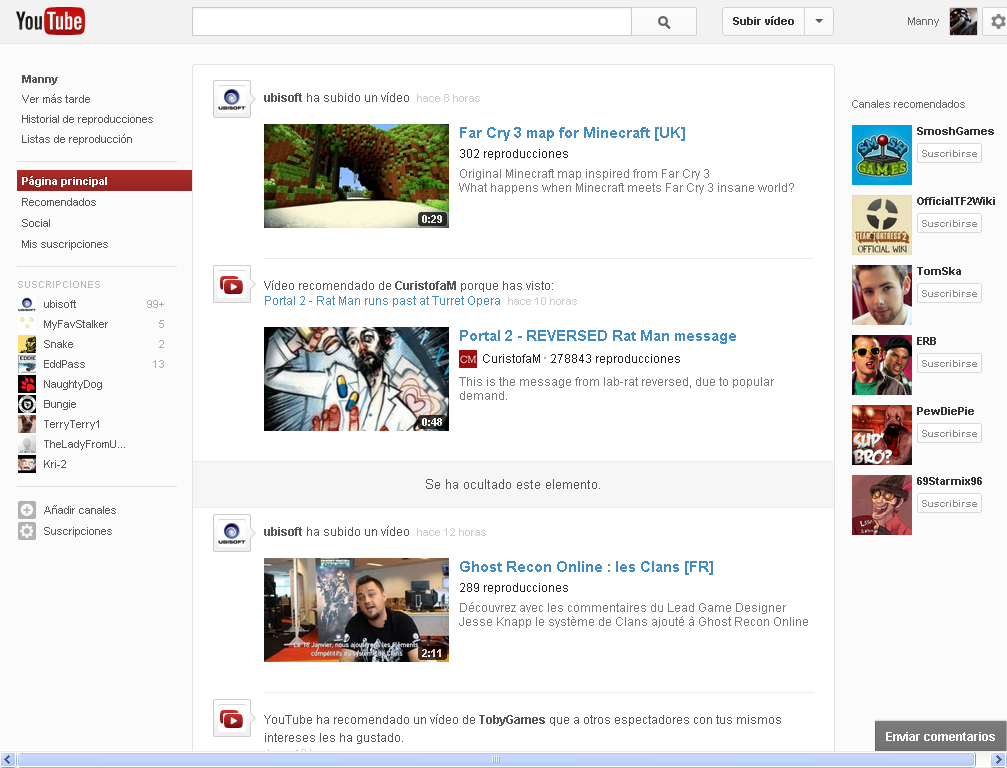This screenshot has height=768, width=1007.
Task: Click Manny's profile avatar in header
Action: [963, 22]
